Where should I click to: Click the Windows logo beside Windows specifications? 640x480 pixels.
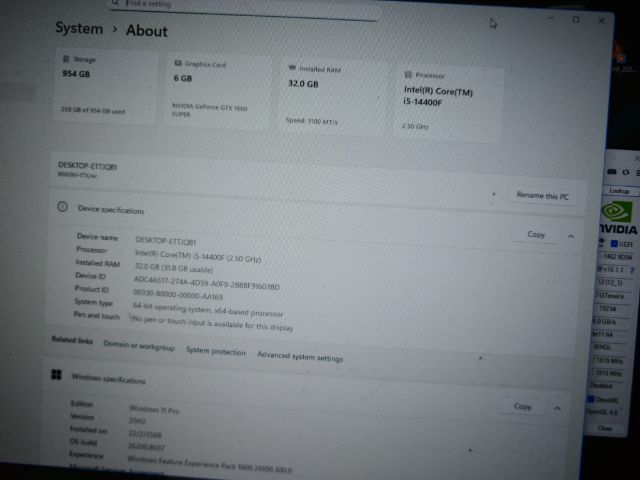click(x=56, y=376)
